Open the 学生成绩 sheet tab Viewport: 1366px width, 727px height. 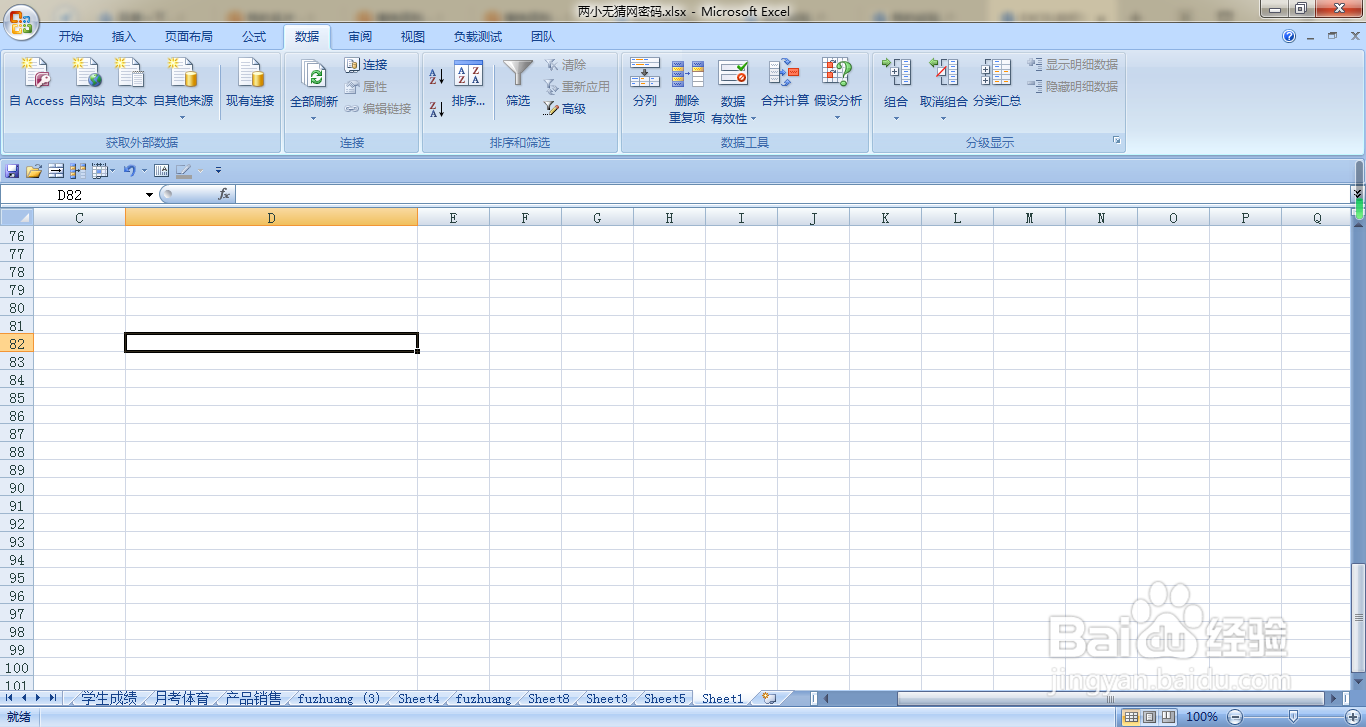(109, 698)
